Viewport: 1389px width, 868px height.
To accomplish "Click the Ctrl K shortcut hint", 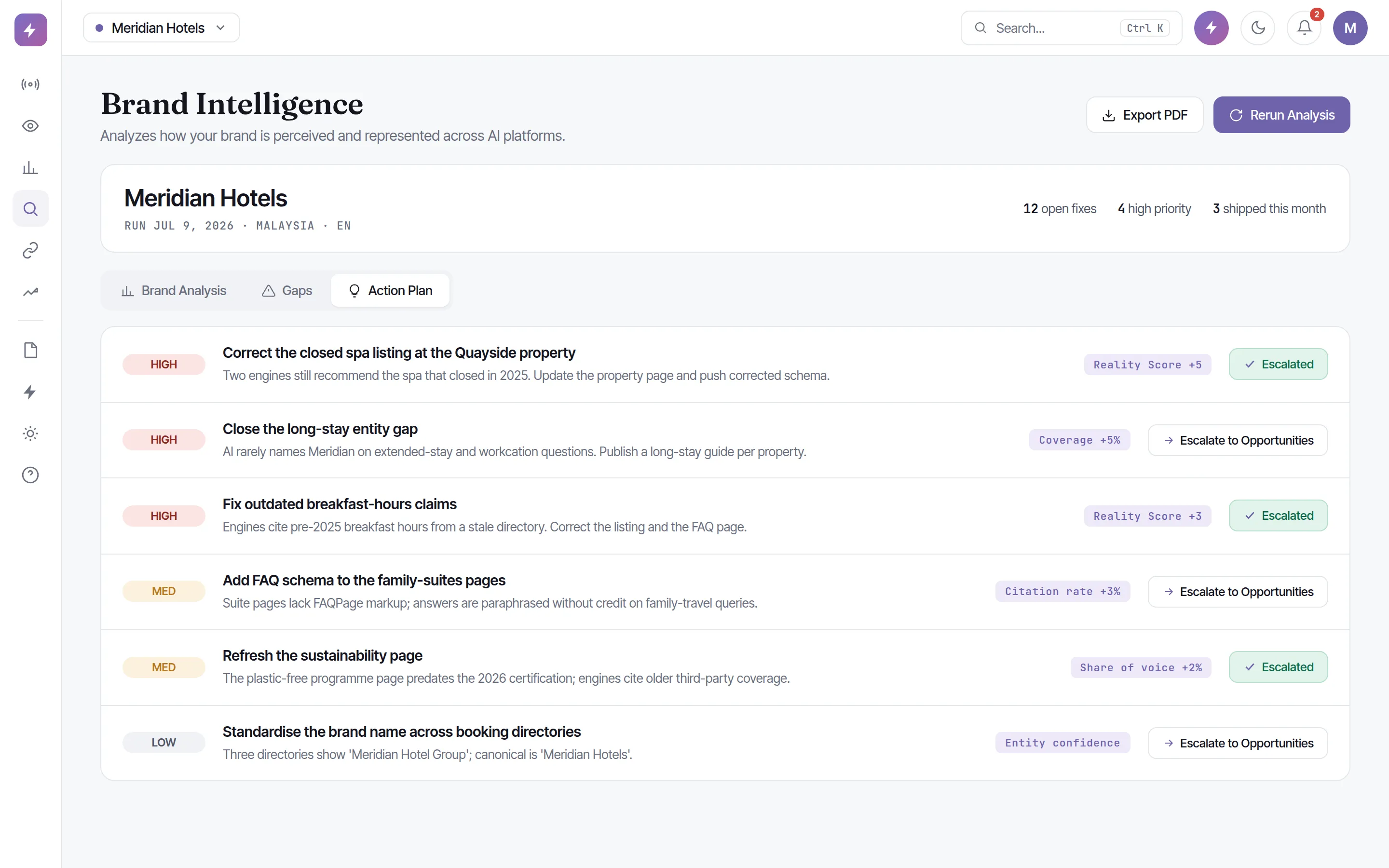I will (x=1144, y=28).
